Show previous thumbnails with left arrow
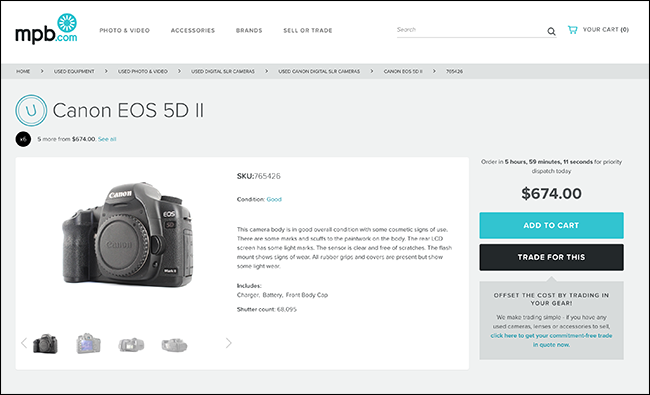 [24, 343]
